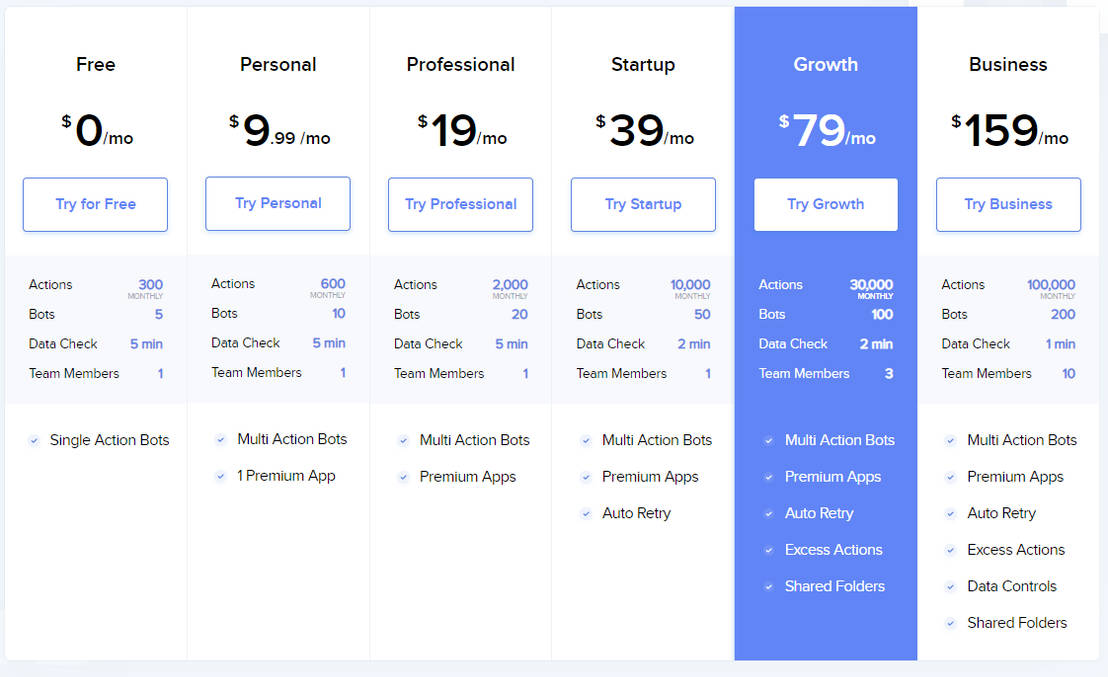
Task: Click the Growth plan heading
Action: [825, 64]
